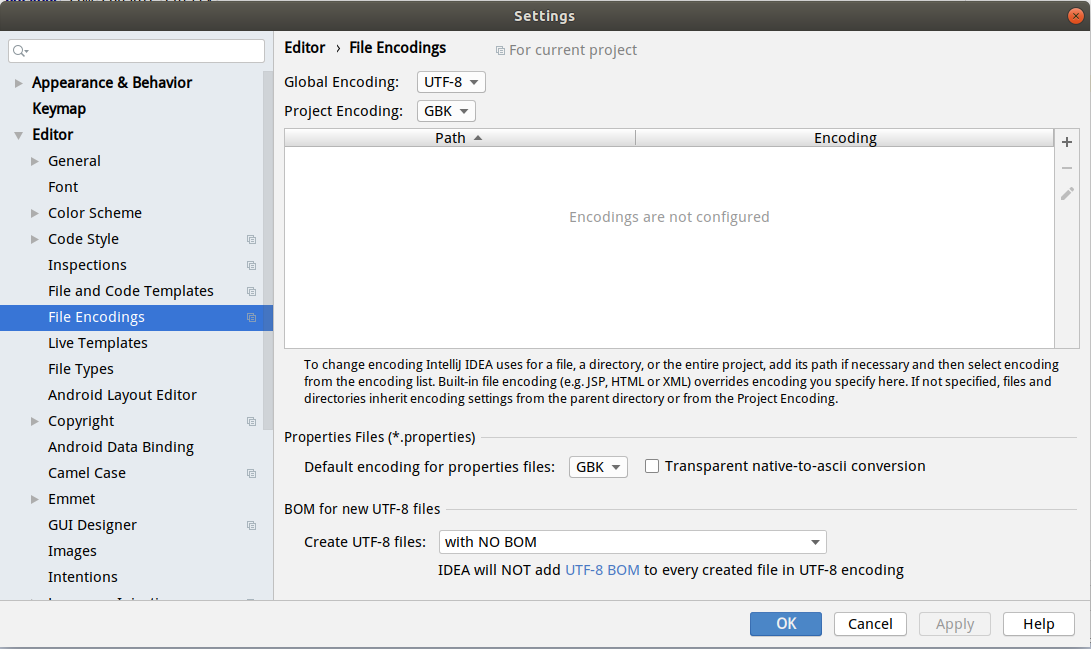Open Create UTF-8 files BOM dropdown
Image resolution: width=1091 pixels, height=649 pixels.
coord(632,542)
